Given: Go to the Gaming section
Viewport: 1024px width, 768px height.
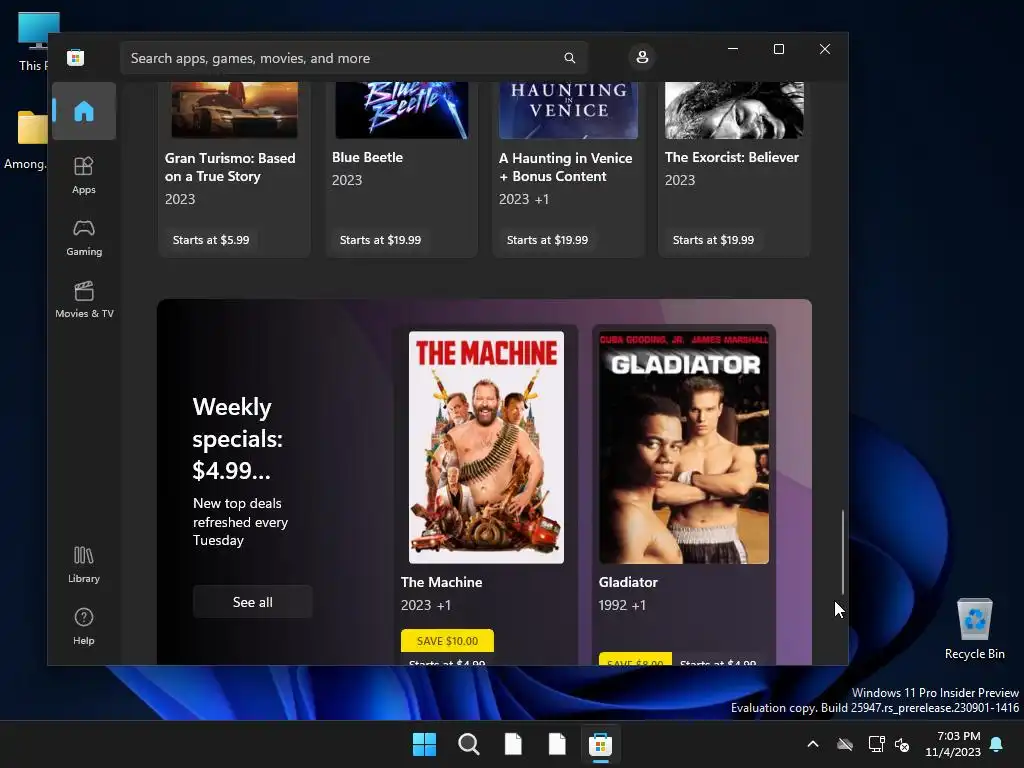Looking at the screenshot, I should coord(84,238).
